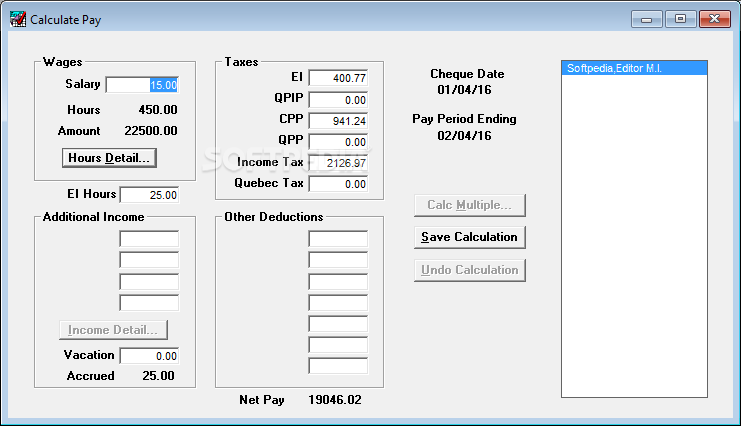Select the second Additional Income field
The image size is (741, 426).
click(x=149, y=260)
